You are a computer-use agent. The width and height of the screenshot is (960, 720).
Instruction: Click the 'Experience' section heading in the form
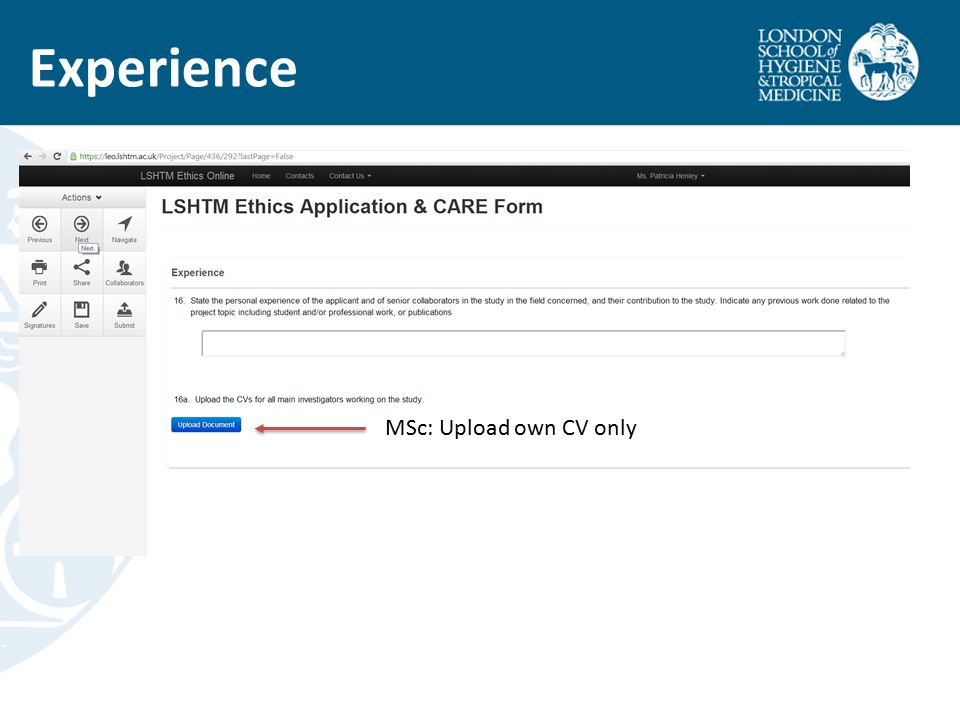tap(198, 272)
